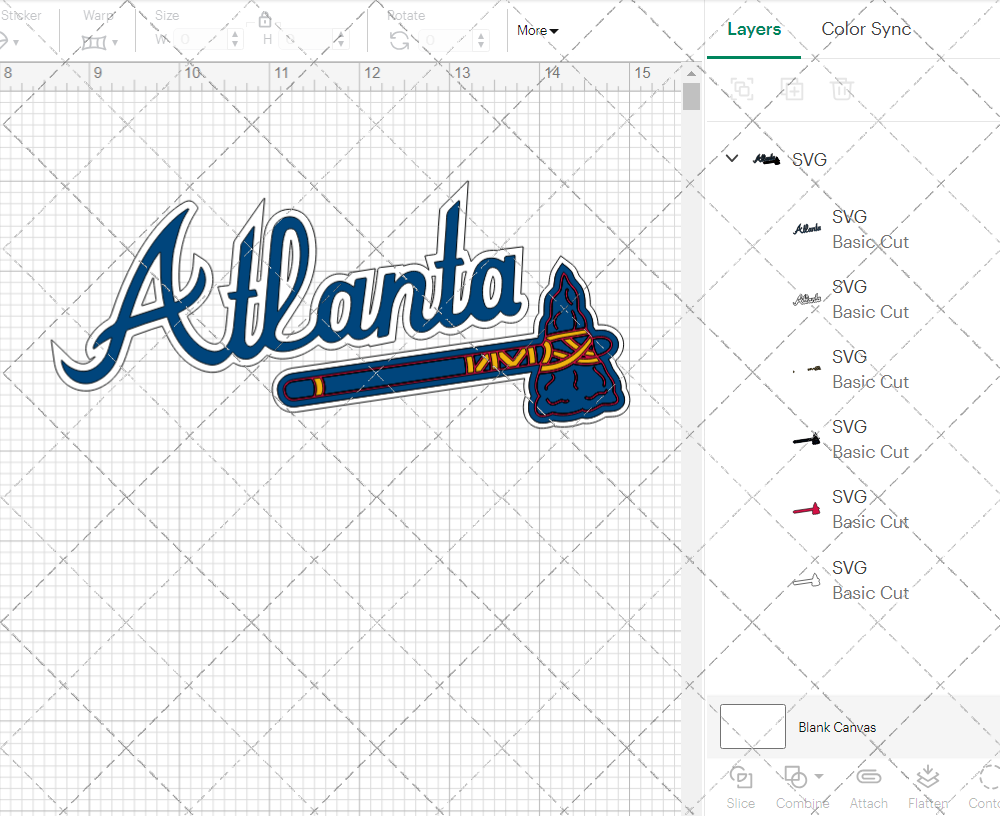Switch to the Color Sync tab
Image resolution: width=1000 pixels, height=816 pixels.
(866, 29)
